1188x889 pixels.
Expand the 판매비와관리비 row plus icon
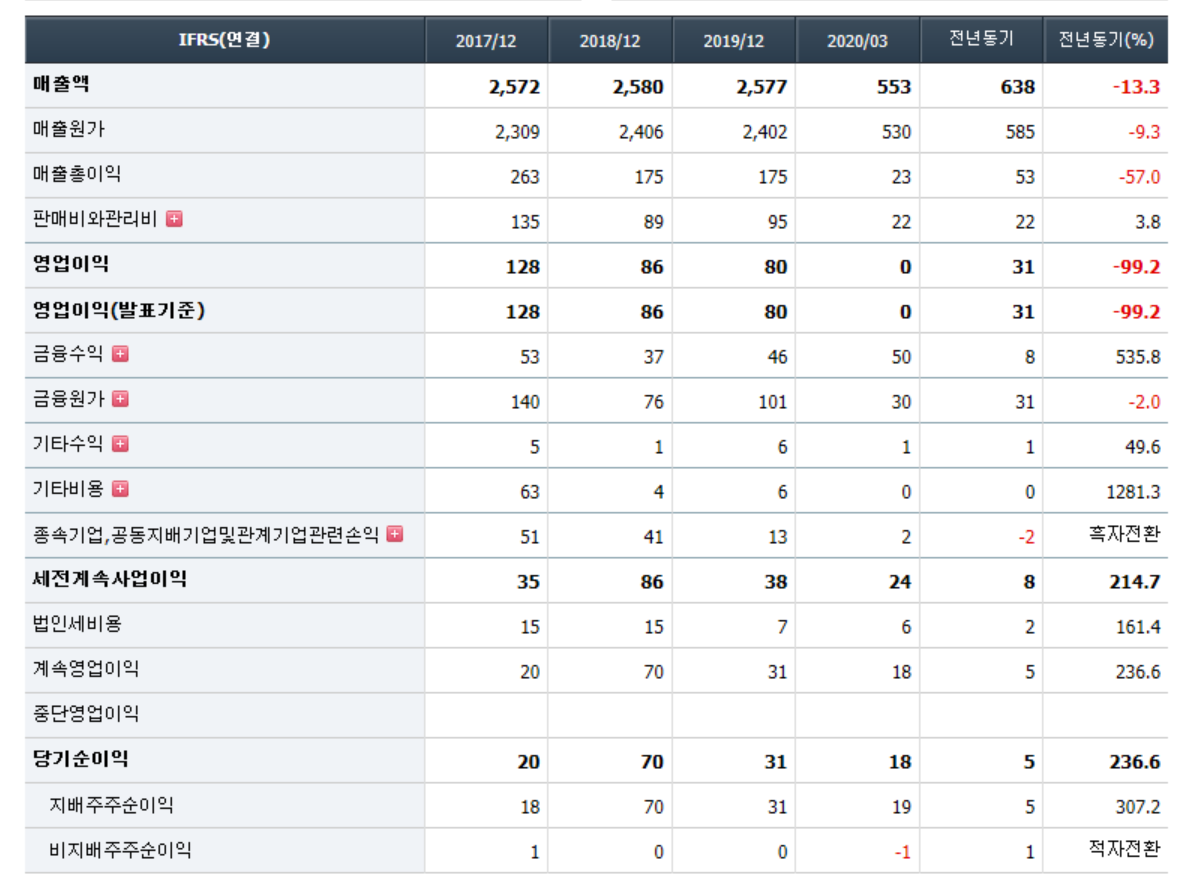(174, 219)
